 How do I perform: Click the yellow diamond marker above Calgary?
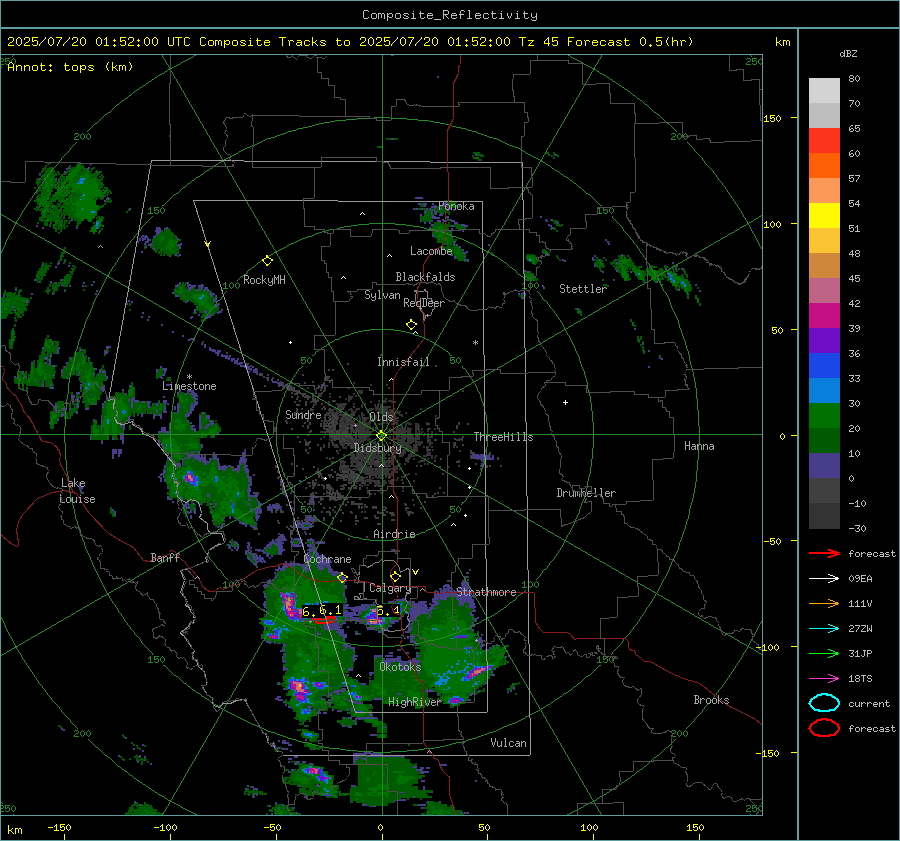(x=395, y=576)
